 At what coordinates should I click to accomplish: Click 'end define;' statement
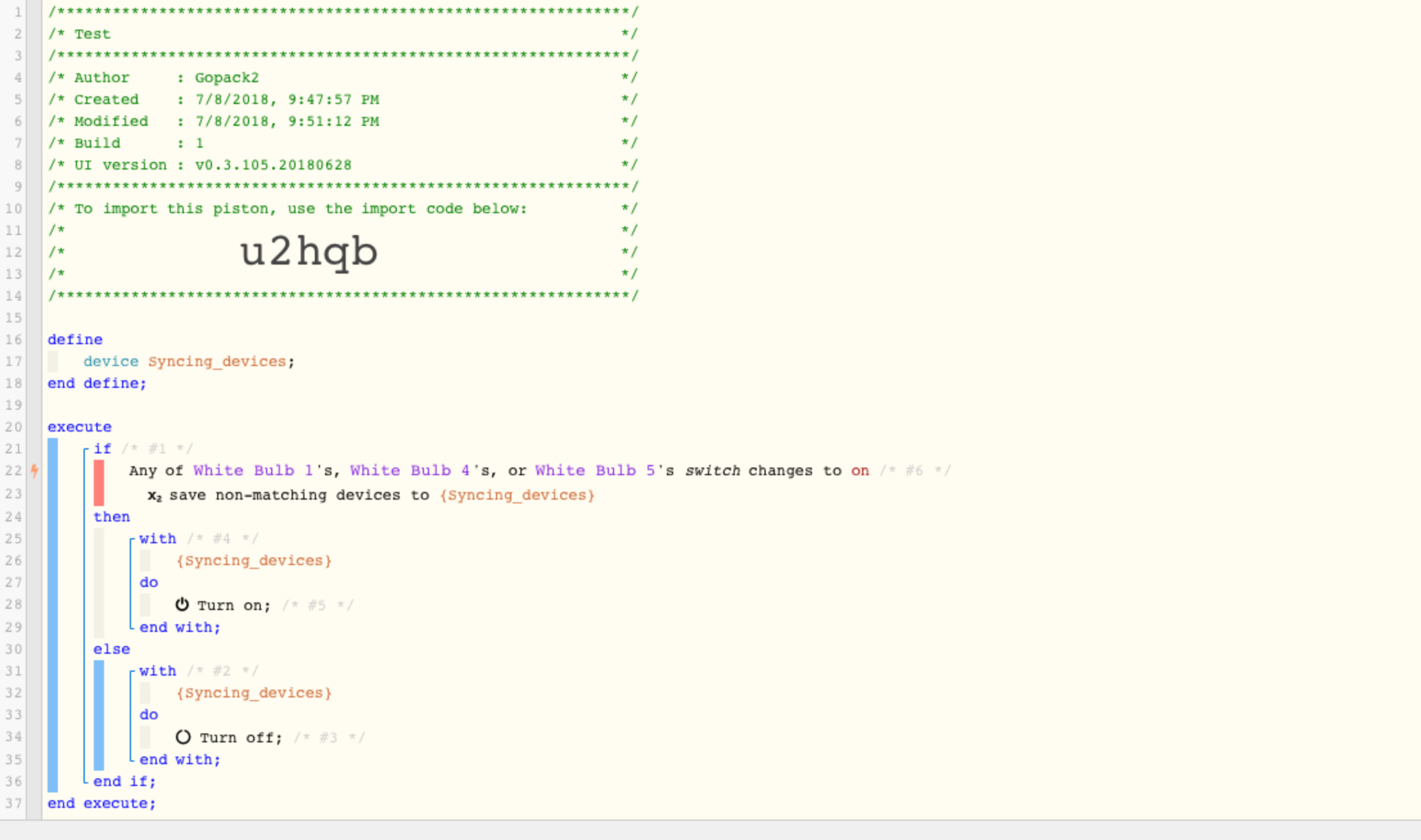pyautogui.click(x=97, y=383)
